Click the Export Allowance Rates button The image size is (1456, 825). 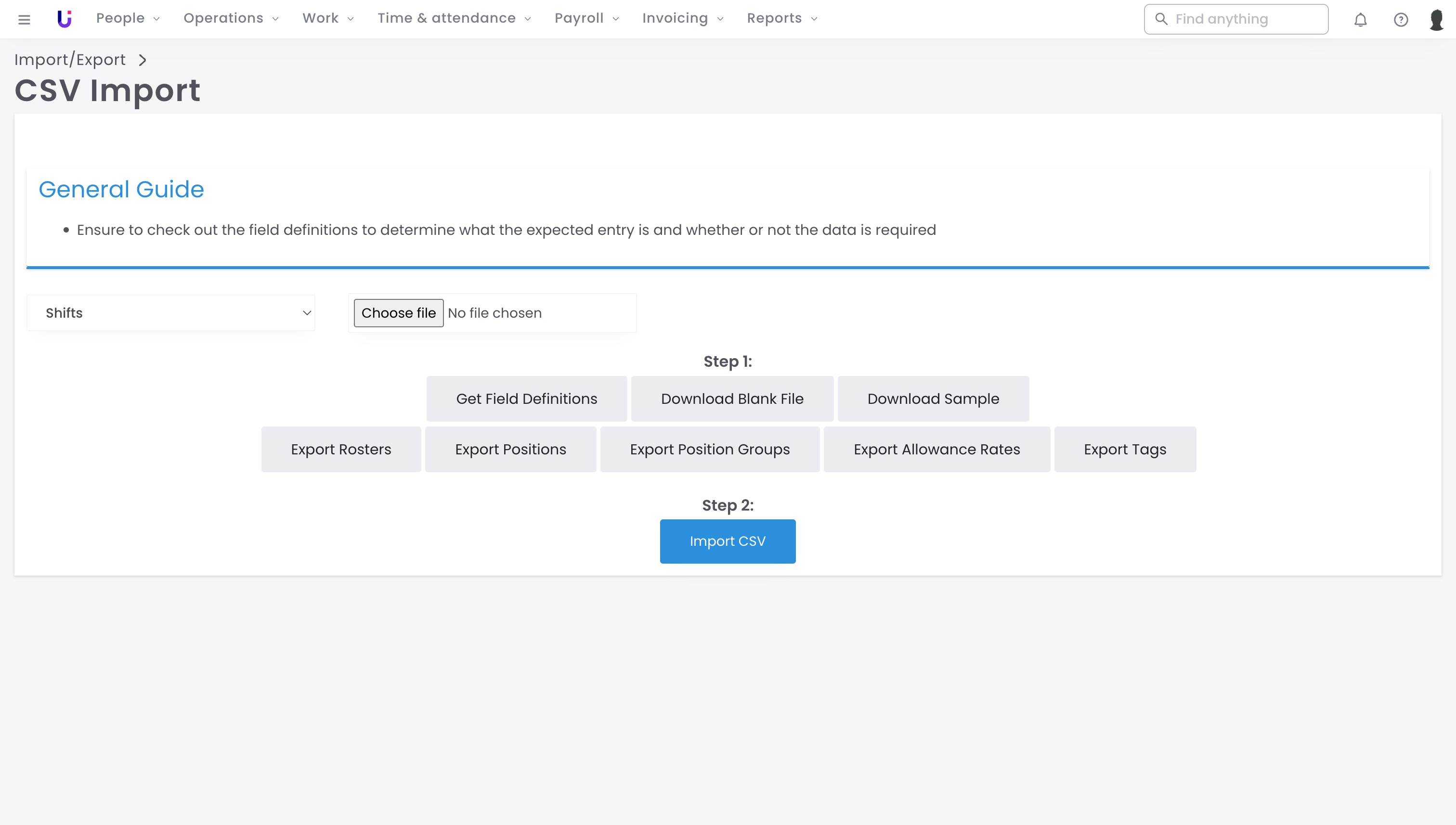[936, 450]
